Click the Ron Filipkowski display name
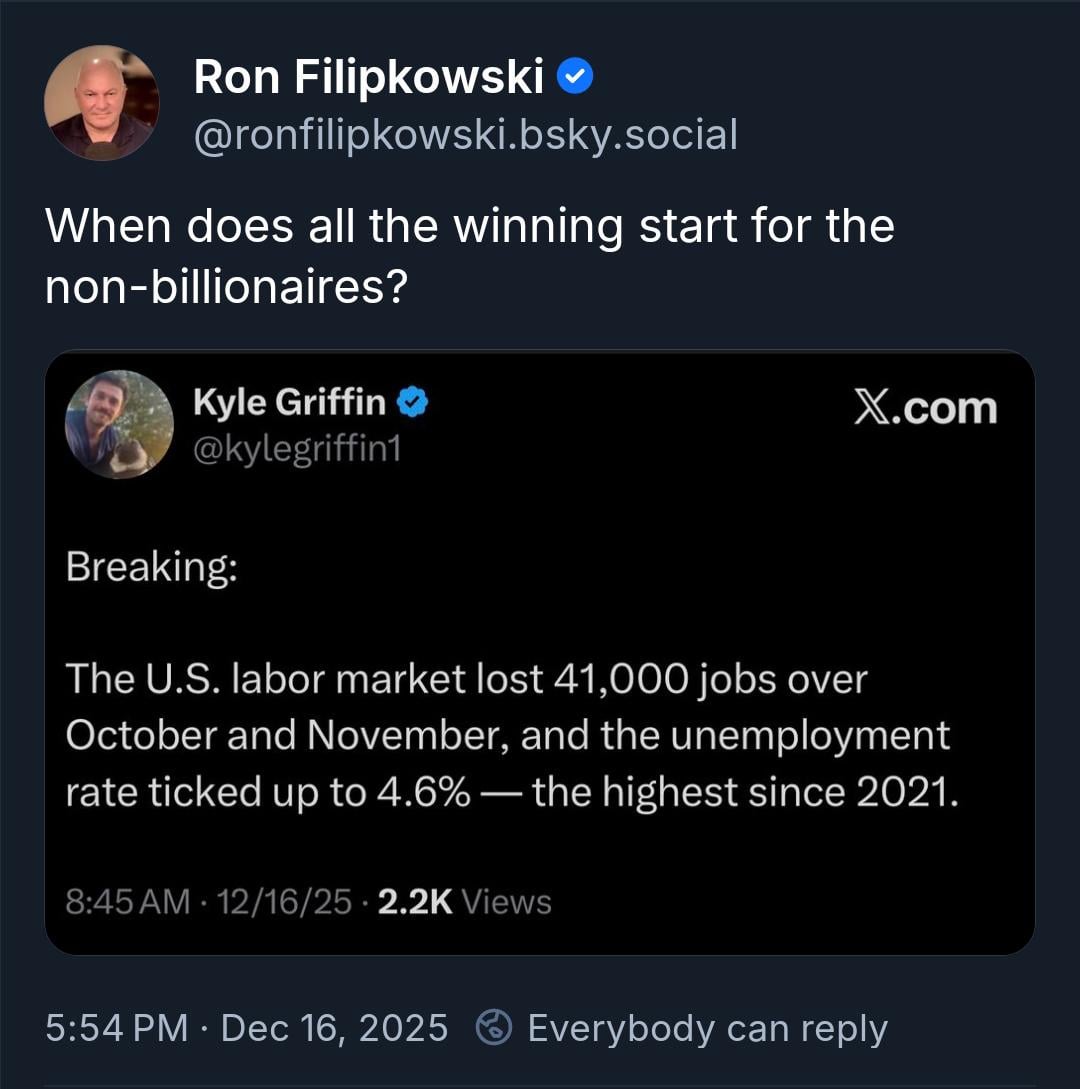 point(368,77)
